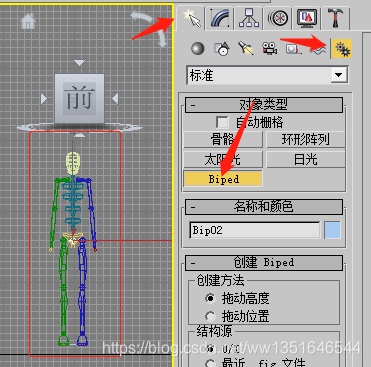
Task: Select the Helpers category icon
Action: 293,49
